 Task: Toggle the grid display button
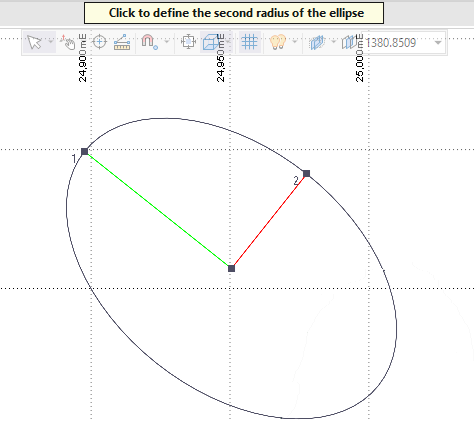tap(249, 42)
